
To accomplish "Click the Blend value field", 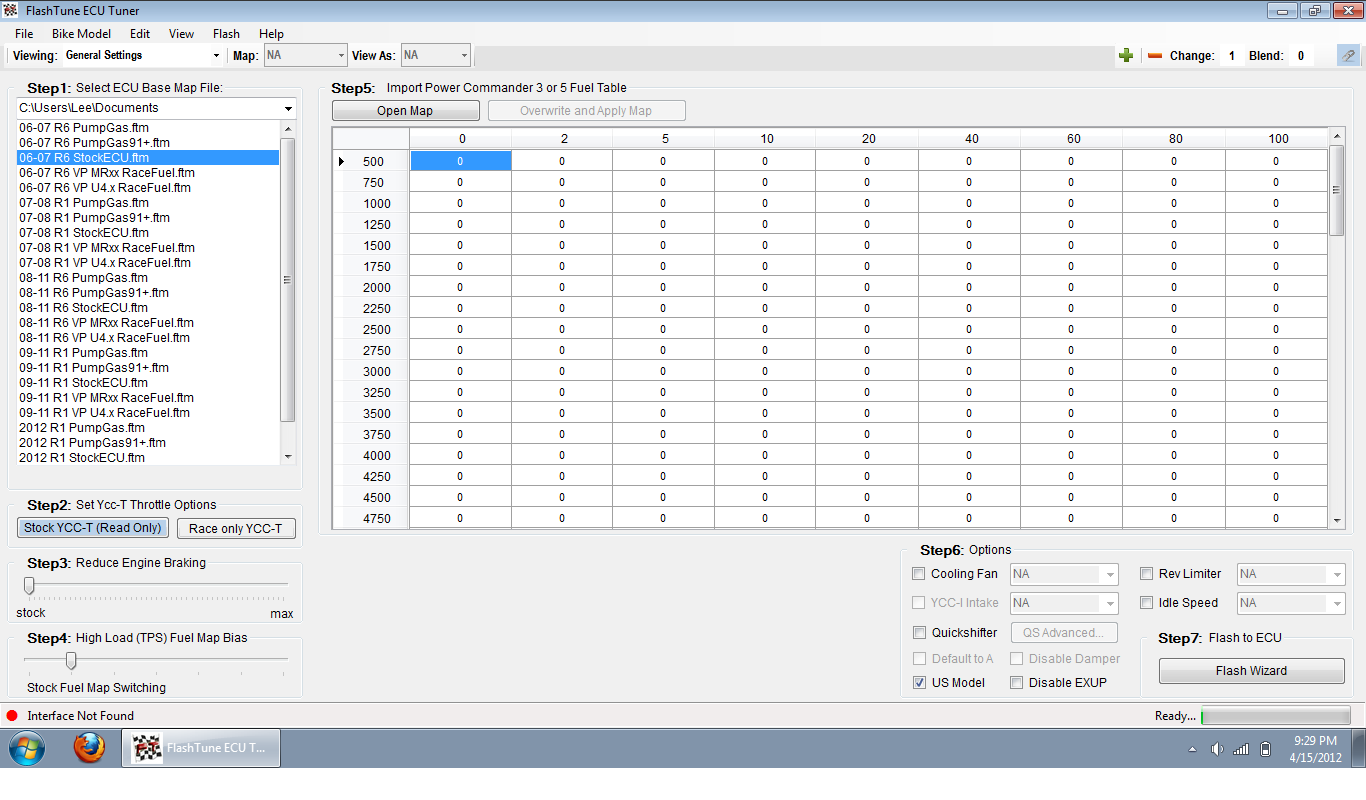I will [x=1301, y=56].
